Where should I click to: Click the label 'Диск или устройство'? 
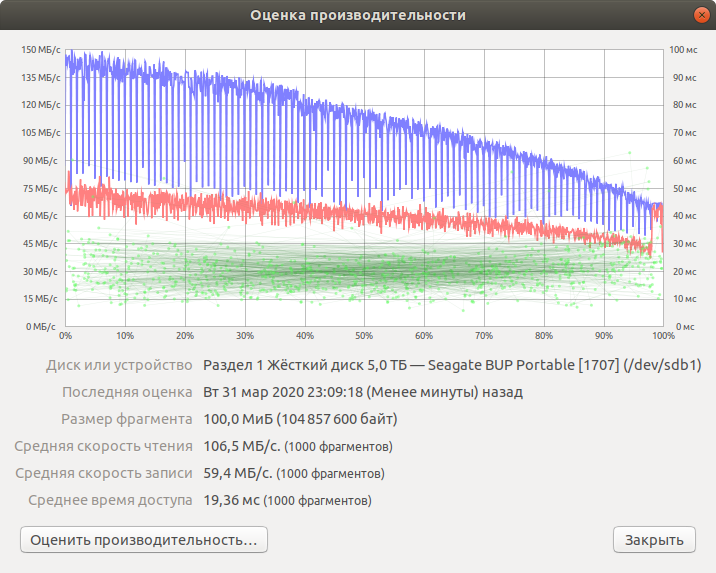point(119,365)
